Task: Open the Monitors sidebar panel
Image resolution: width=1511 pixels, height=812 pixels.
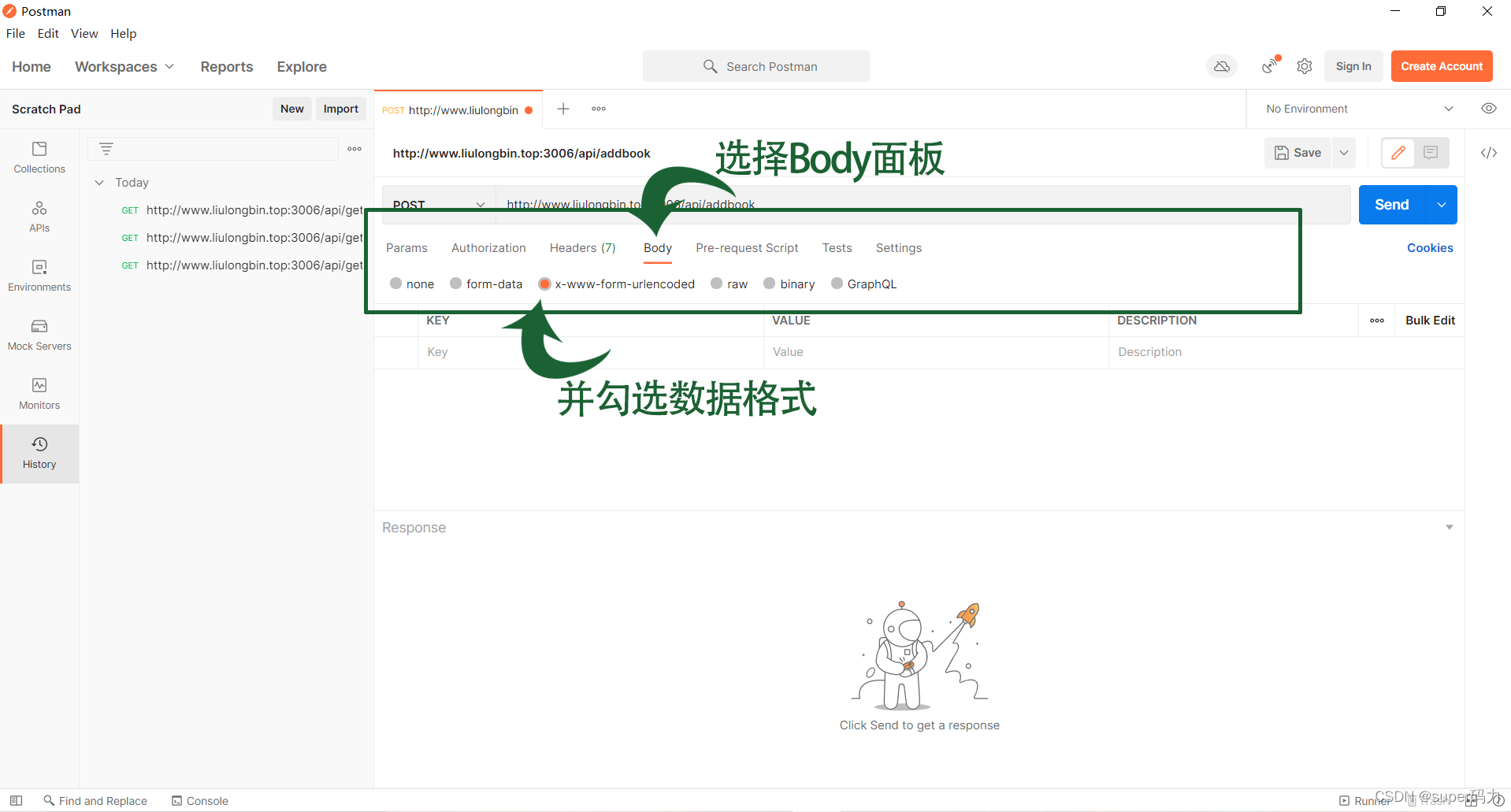Action: coord(39,394)
